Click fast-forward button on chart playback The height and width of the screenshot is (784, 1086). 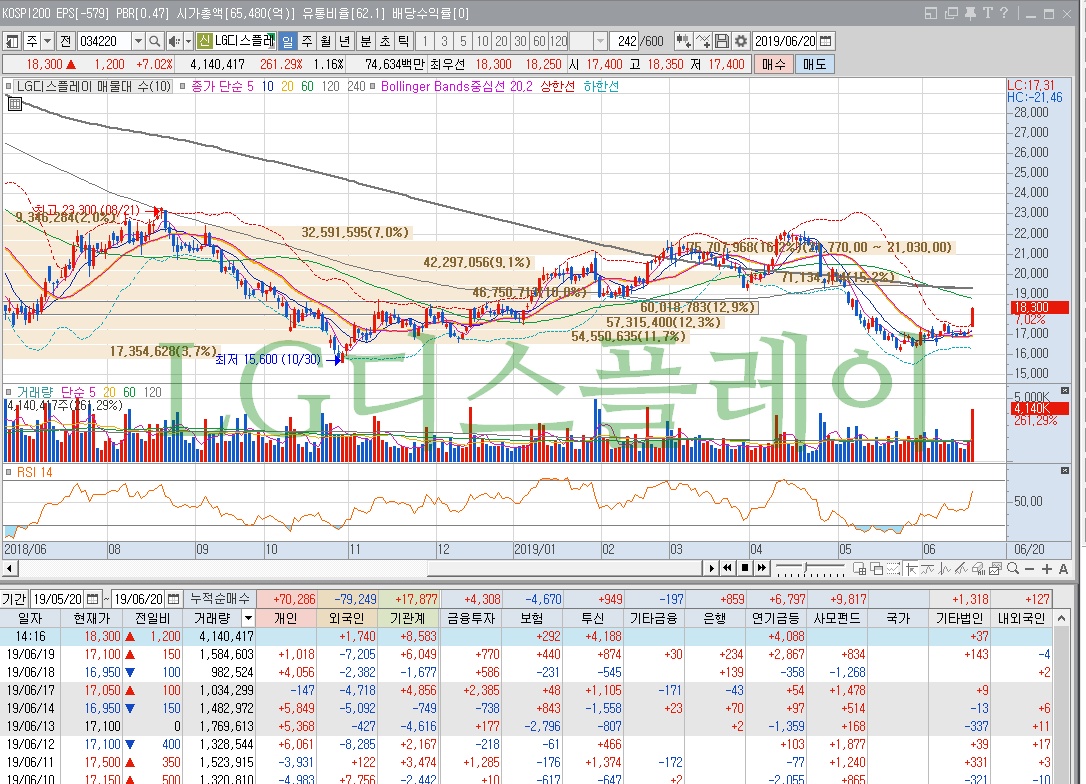coord(762,569)
